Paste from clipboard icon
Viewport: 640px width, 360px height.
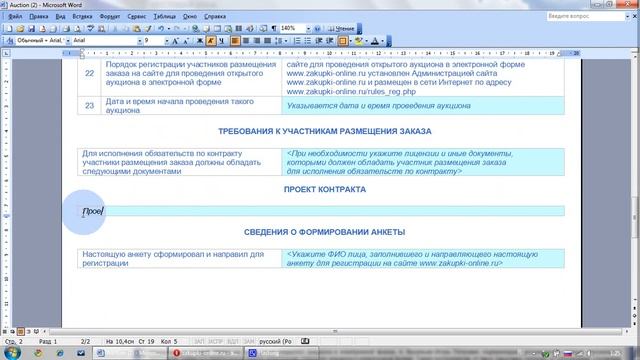pos(137,29)
